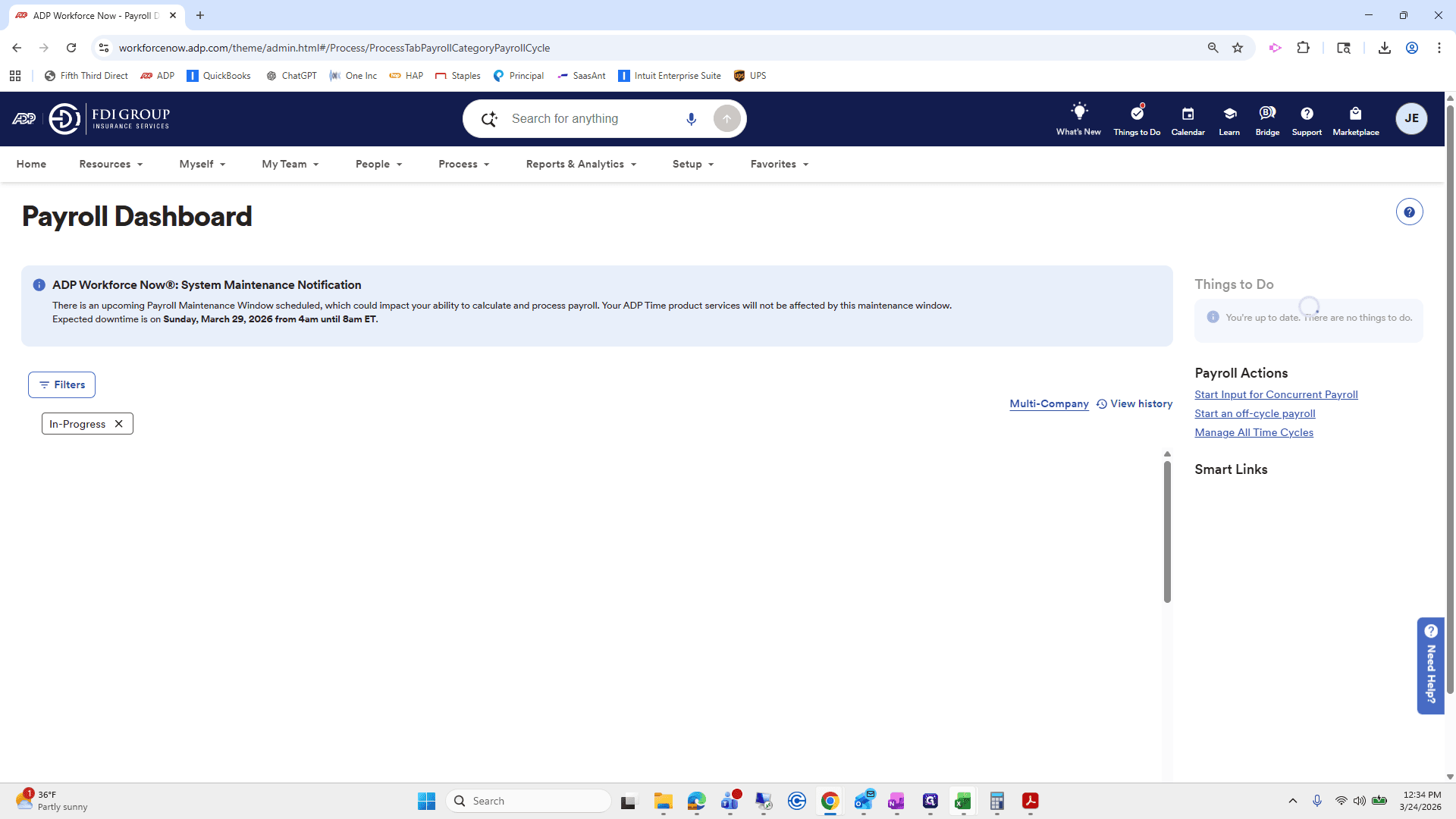Open Chrome downloads icon
The width and height of the screenshot is (1456, 819).
[x=1384, y=48]
